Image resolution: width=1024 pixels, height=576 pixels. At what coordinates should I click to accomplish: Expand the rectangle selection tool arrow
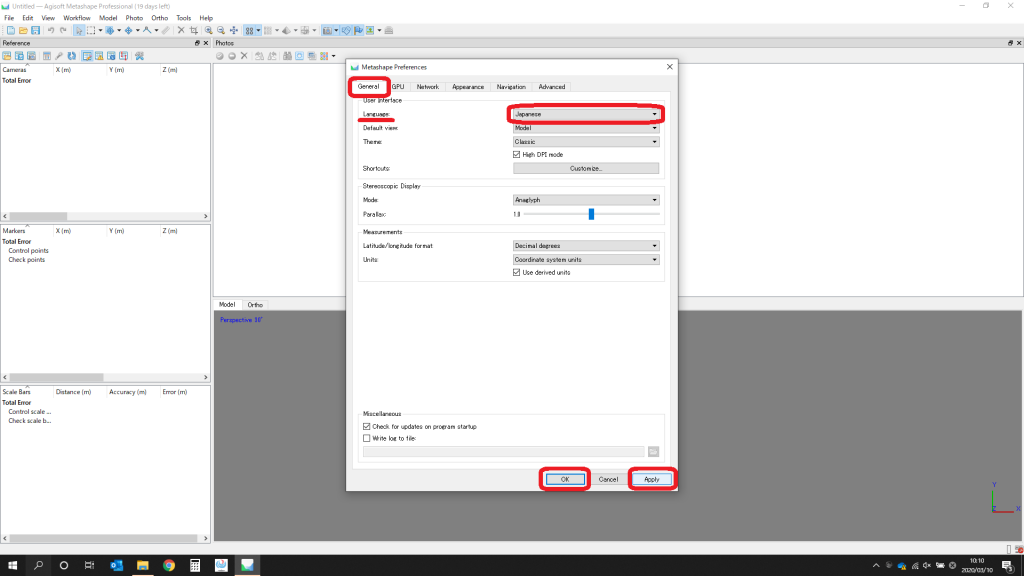pos(100,30)
